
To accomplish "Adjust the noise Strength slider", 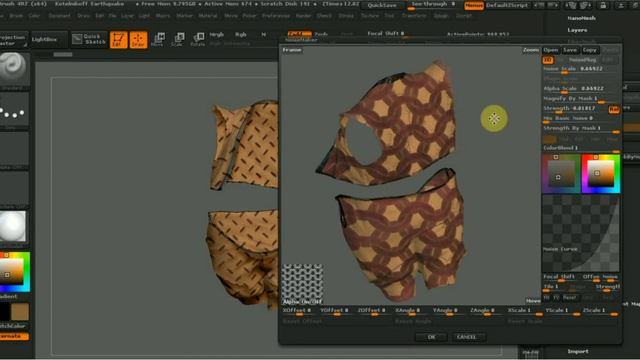I will 574,109.
